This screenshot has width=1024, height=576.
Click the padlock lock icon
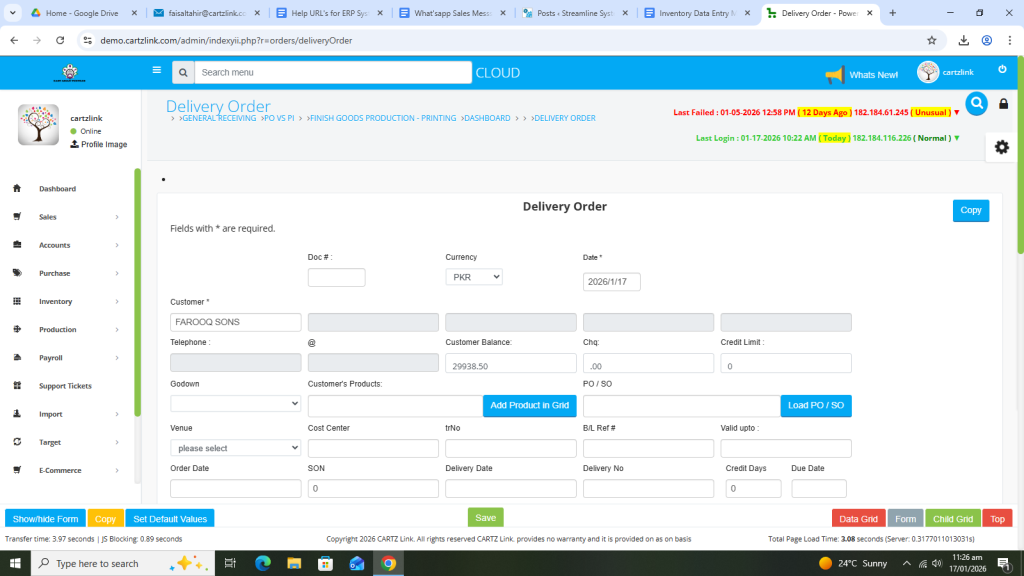pyautogui.click(x=1004, y=104)
